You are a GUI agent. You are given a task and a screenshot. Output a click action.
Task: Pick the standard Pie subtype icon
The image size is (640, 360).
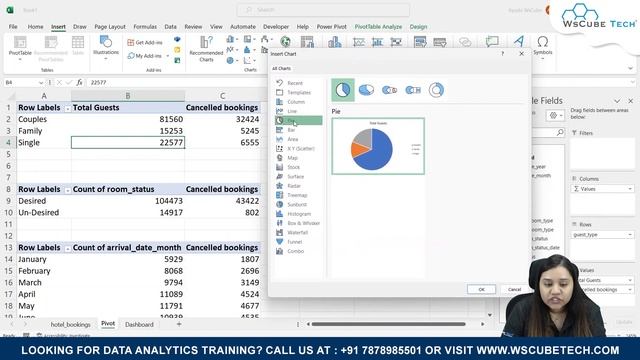click(x=343, y=90)
